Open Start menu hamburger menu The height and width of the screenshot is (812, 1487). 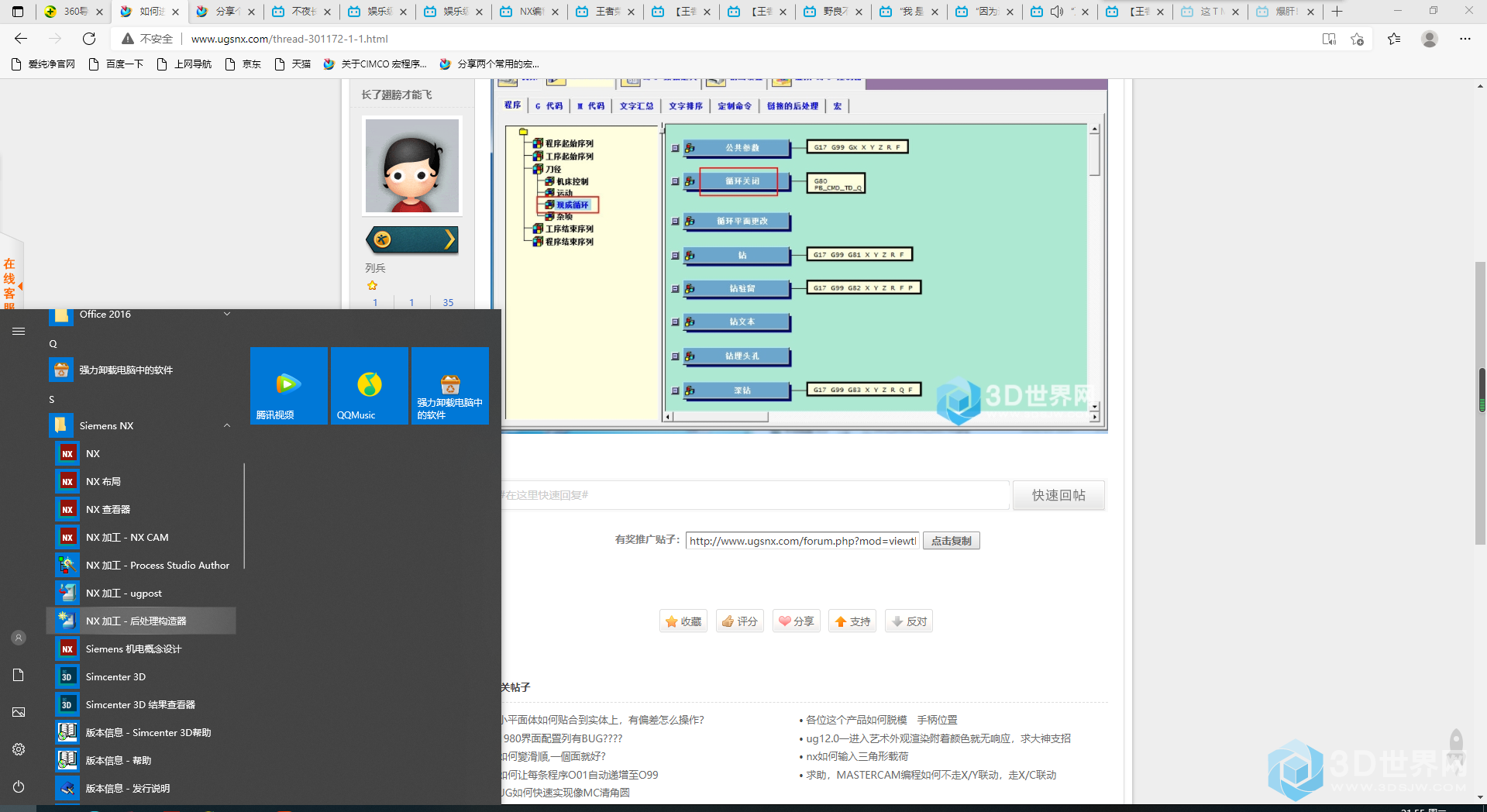19,331
